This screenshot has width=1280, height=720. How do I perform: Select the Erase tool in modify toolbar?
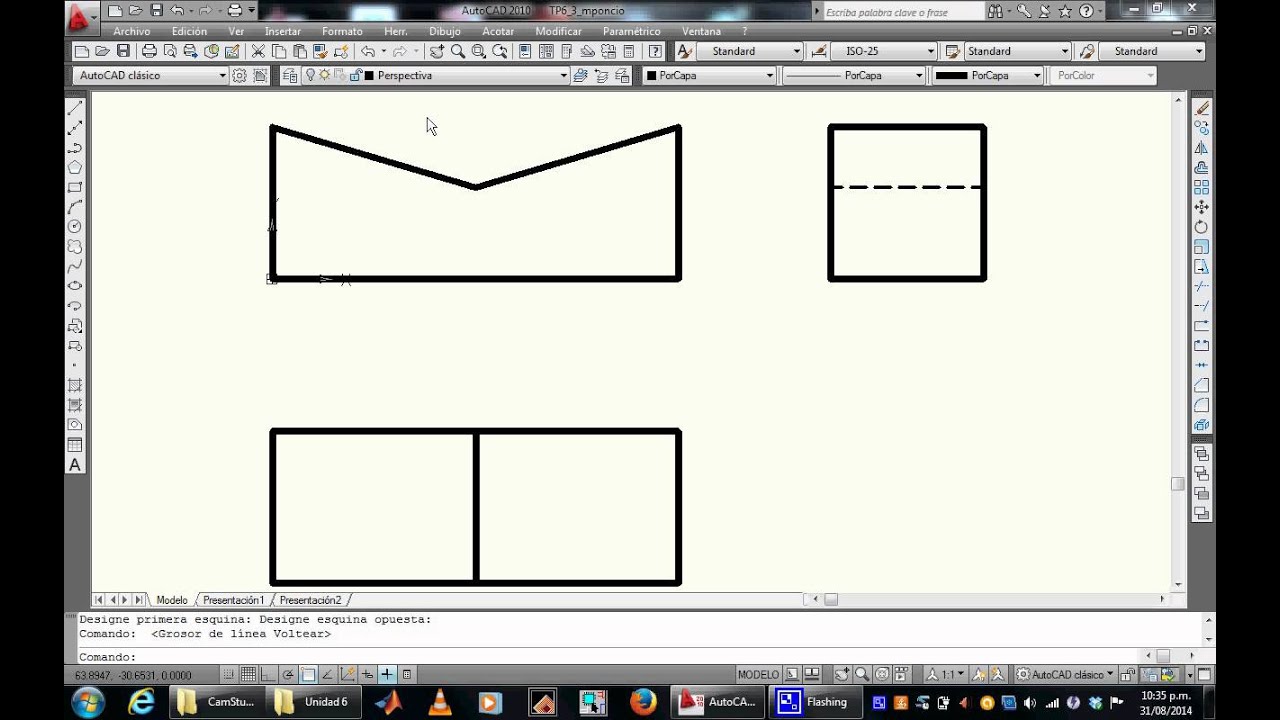point(1202,108)
